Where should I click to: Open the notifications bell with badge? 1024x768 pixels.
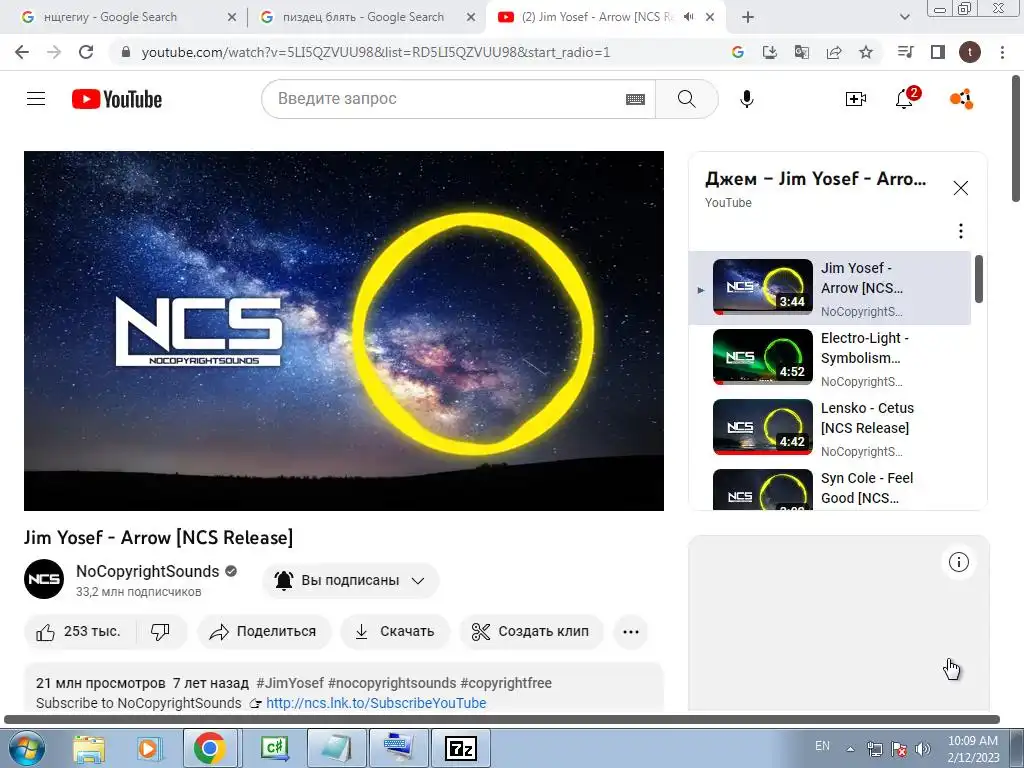[x=906, y=98]
